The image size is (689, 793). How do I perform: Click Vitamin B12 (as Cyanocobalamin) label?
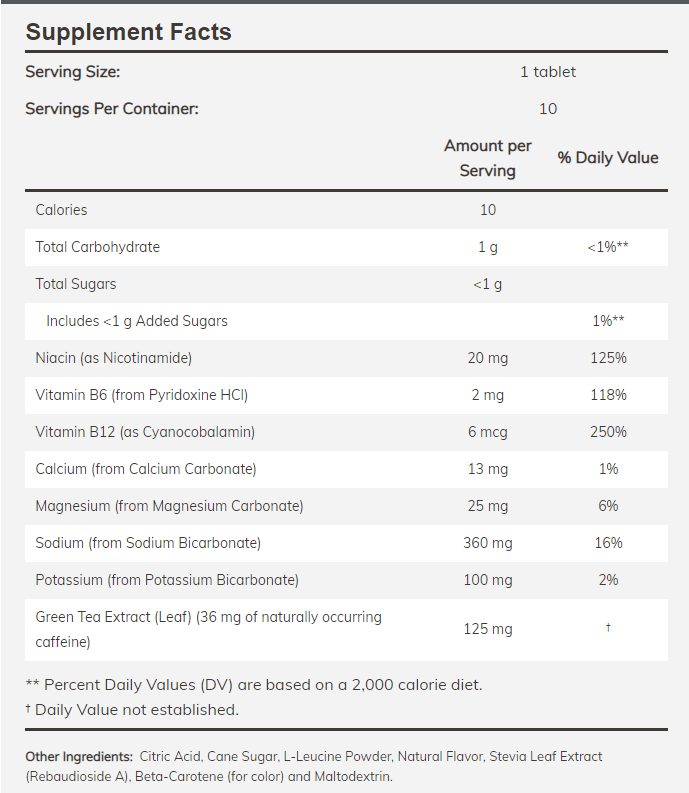tap(145, 432)
